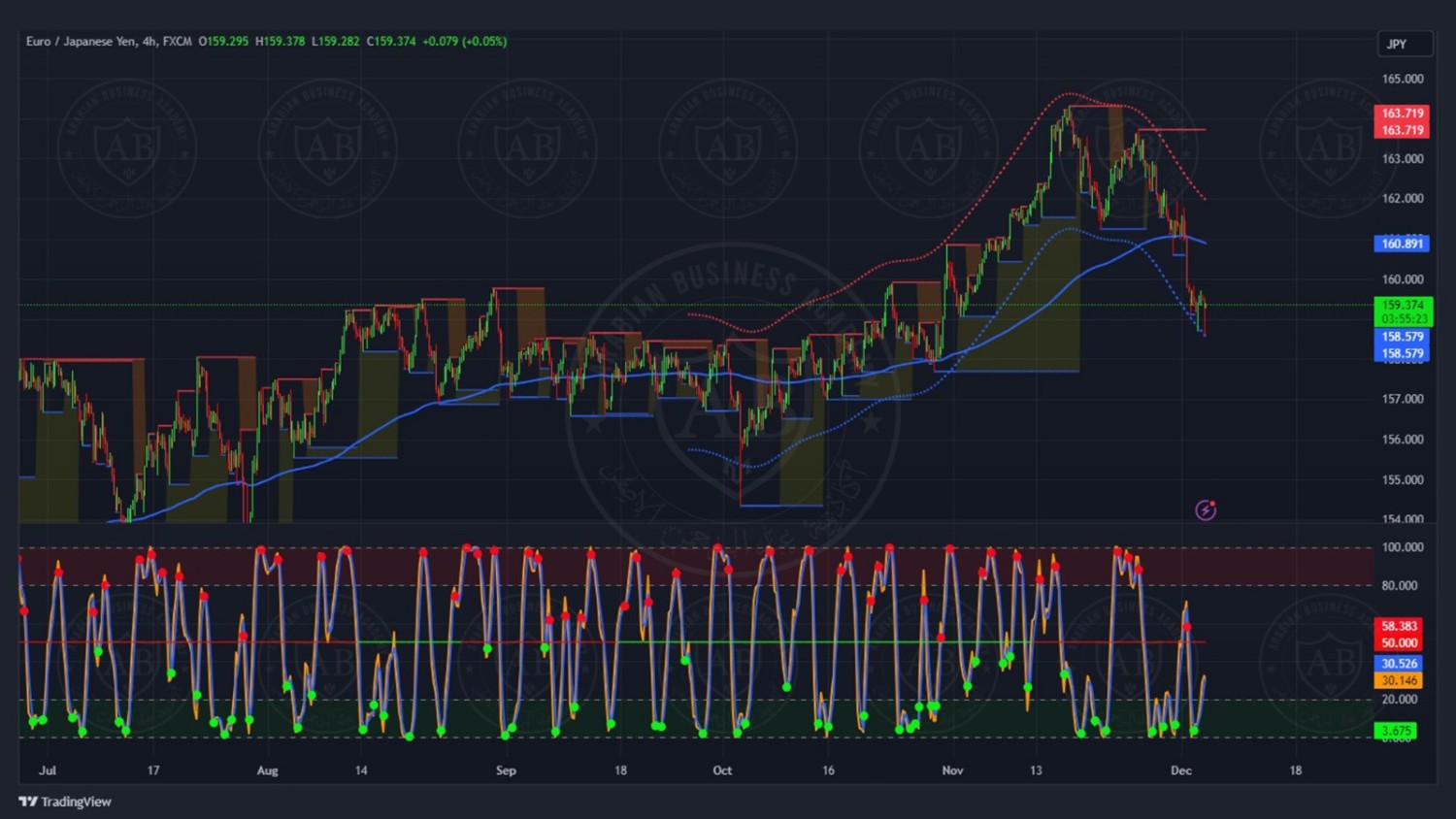Select the blue 158.579 price label
The height and width of the screenshot is (819, 1456).
pyautogui.click(x=1403, y=337)
